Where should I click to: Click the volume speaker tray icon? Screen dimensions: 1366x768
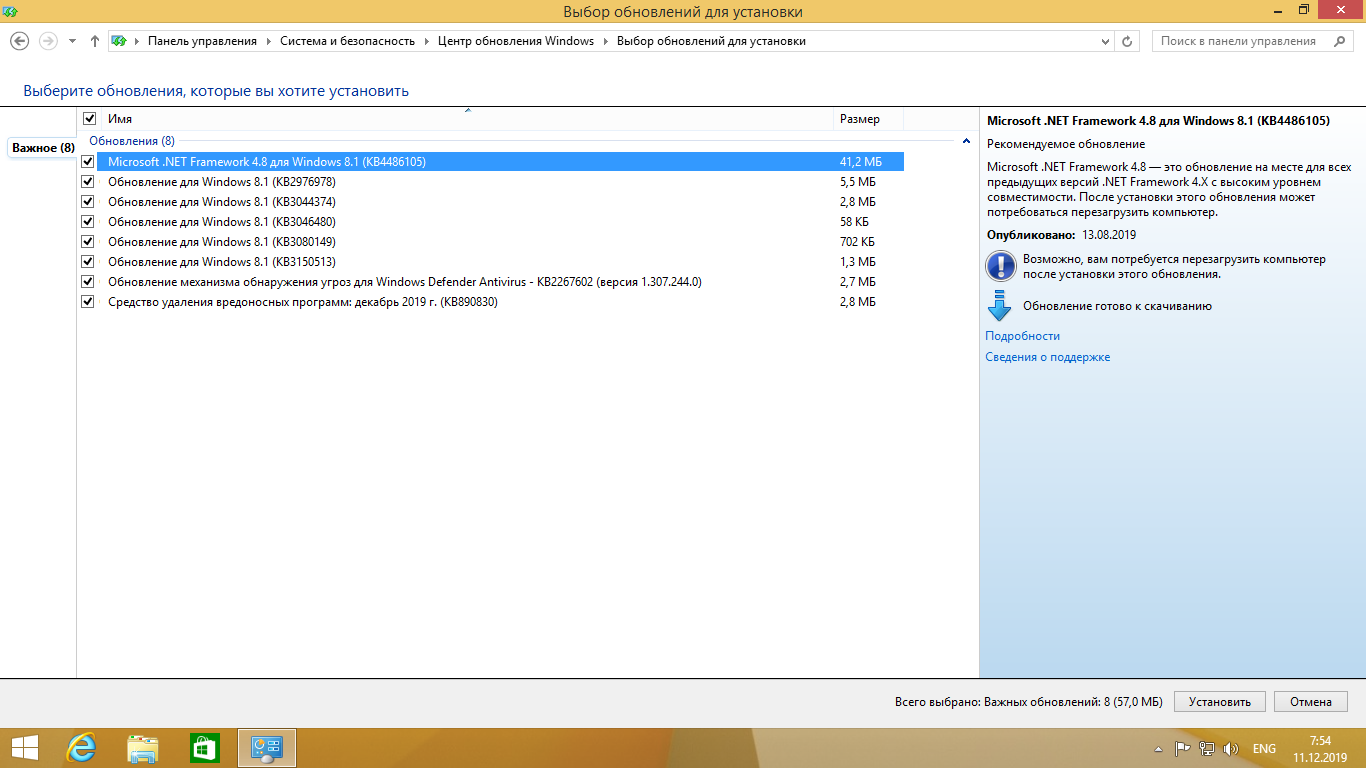(x=1231, y=749)
